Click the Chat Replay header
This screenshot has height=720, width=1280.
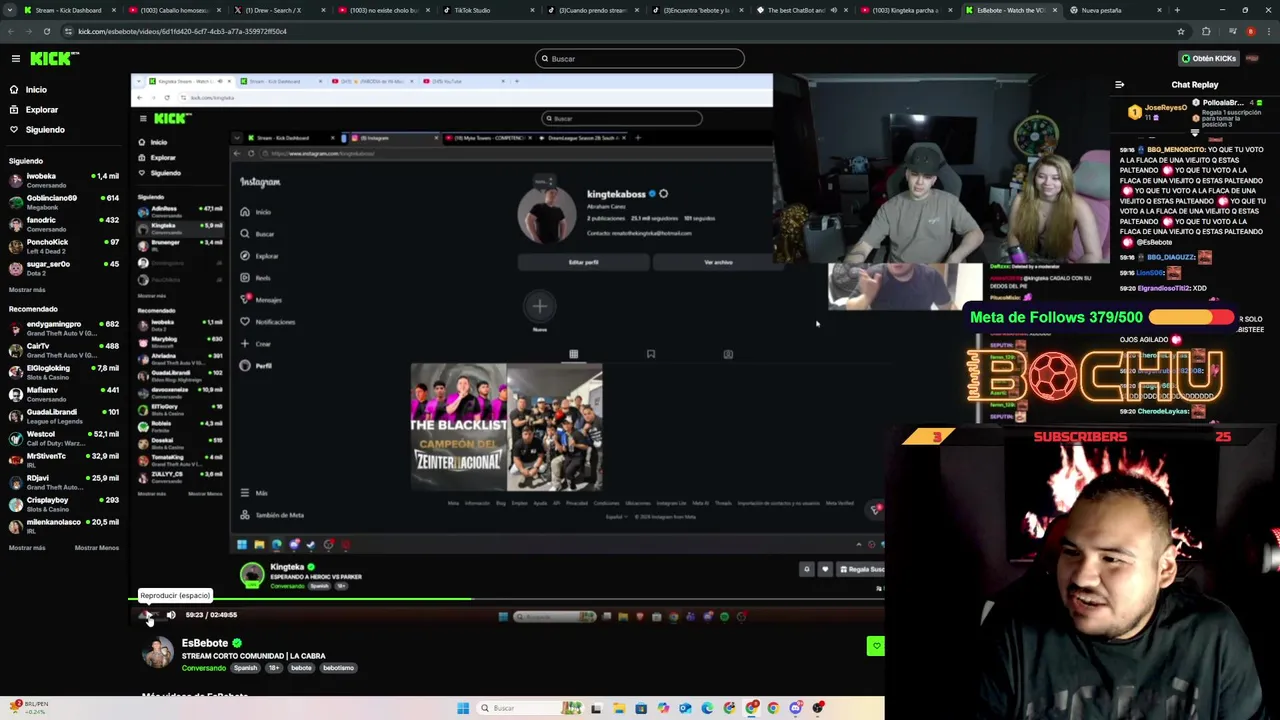(x=1195, y=85)
